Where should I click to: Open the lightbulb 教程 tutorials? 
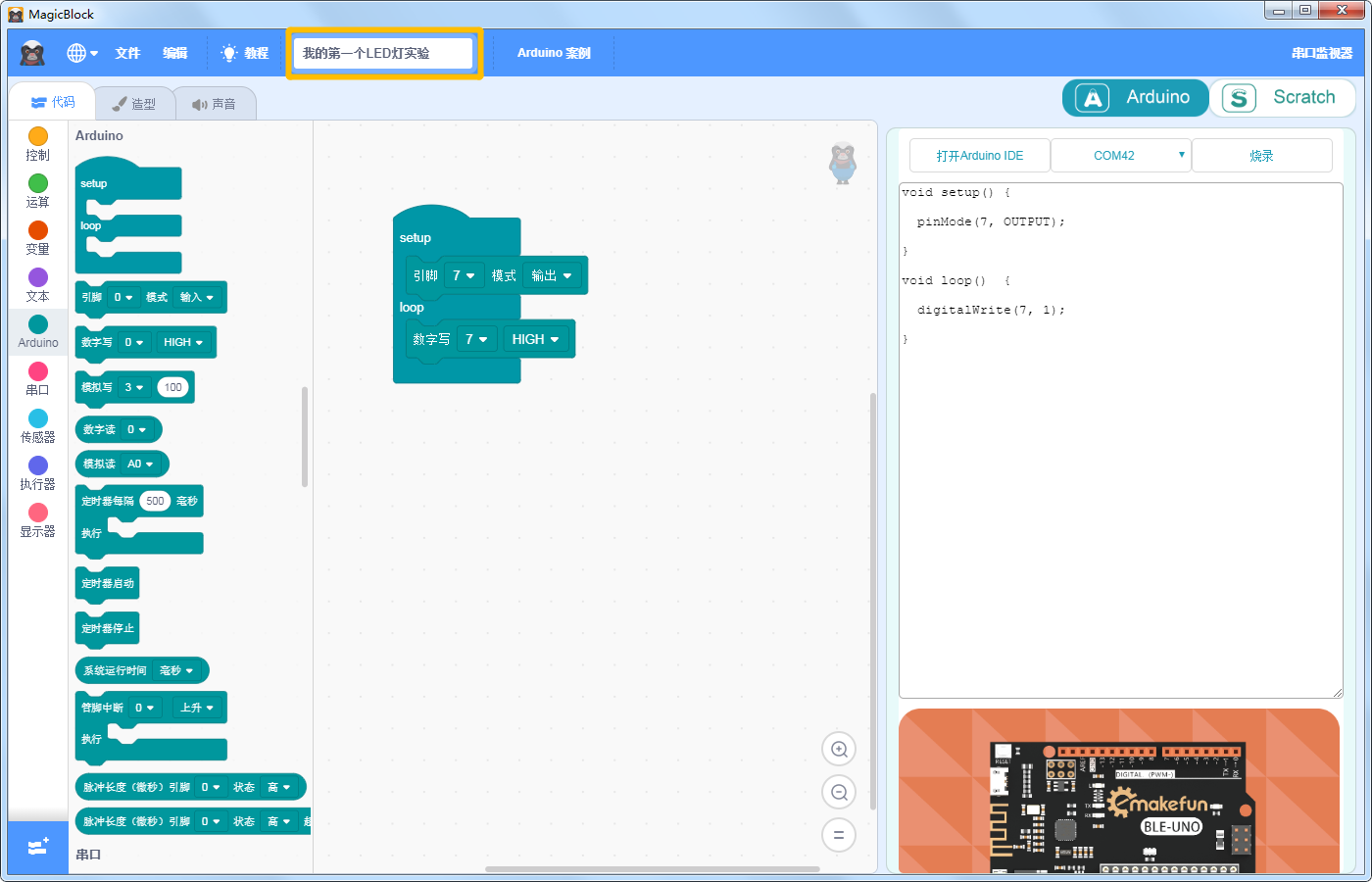(244, 53)
